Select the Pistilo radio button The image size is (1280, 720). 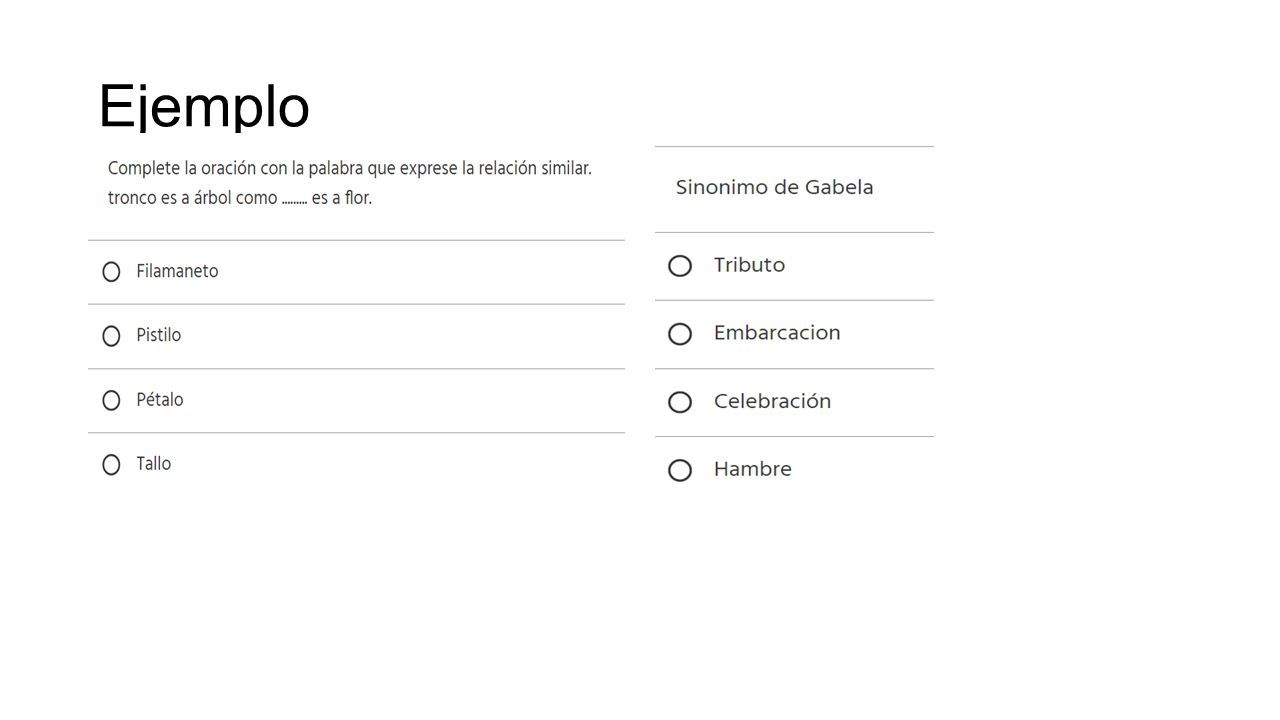tap(111, 336)
